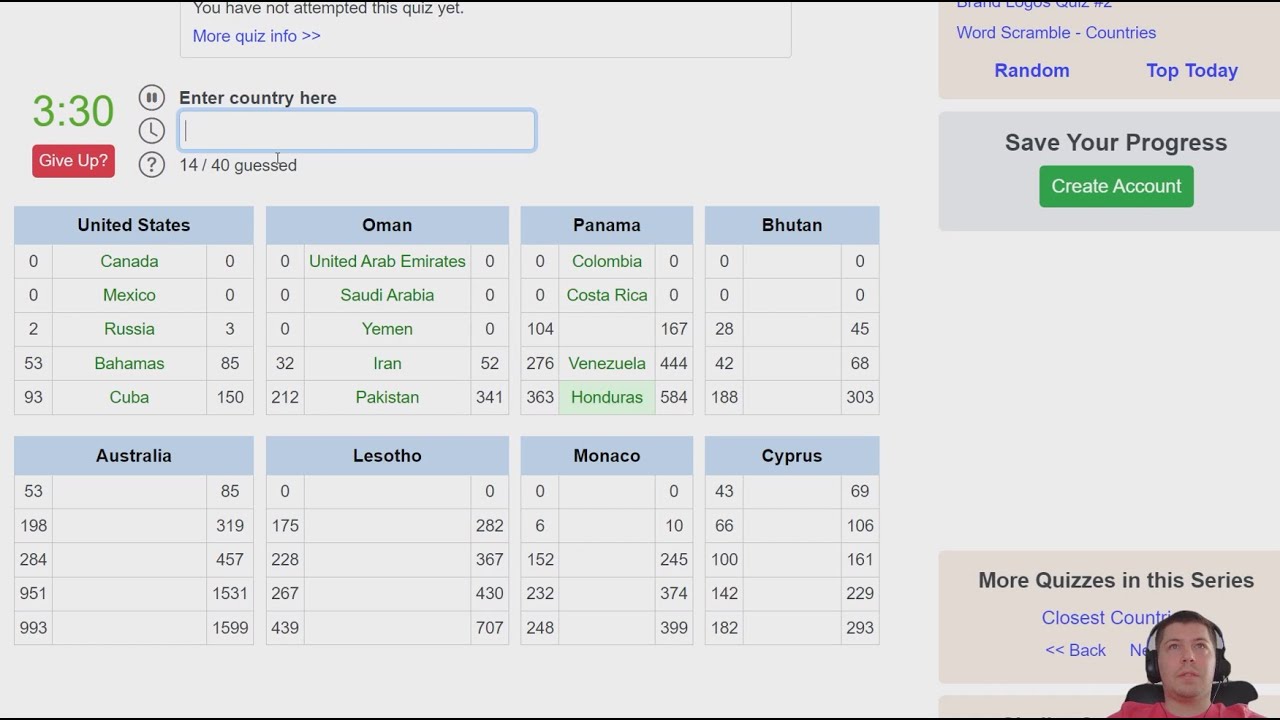Open the Random quiz link

(x=1032, y=70)
